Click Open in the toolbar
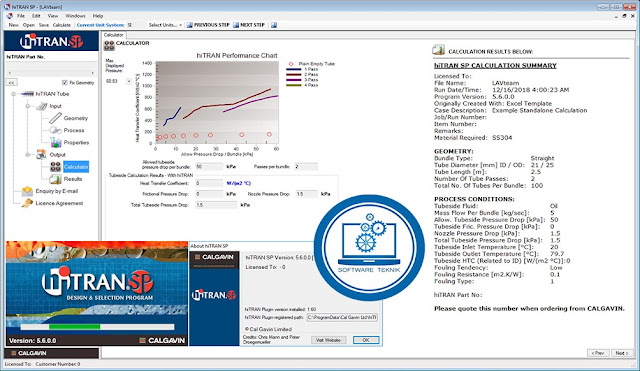The height and width of the screenshot is (371, 640). click(x=29, y=25)
